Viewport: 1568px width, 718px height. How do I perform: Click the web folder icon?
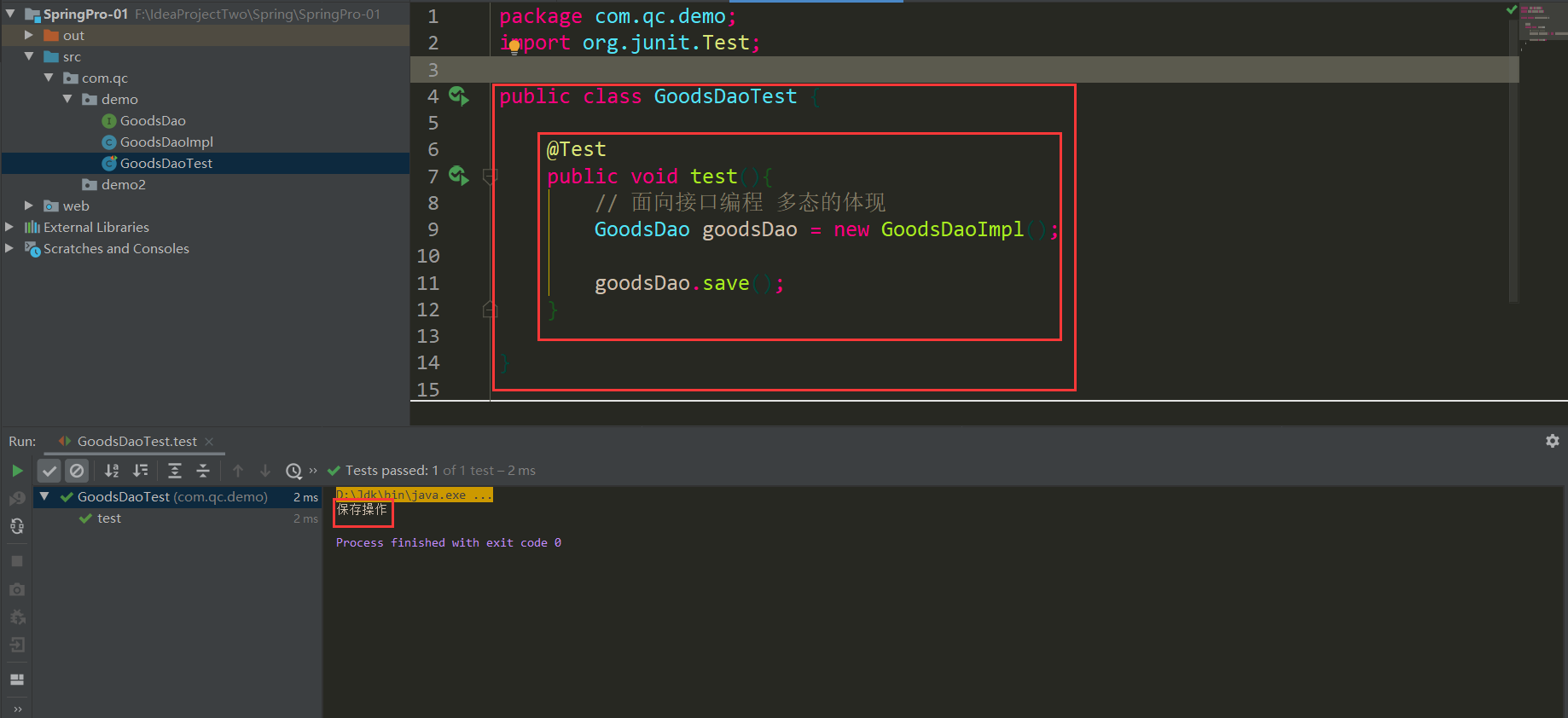[x=51, y=206]
